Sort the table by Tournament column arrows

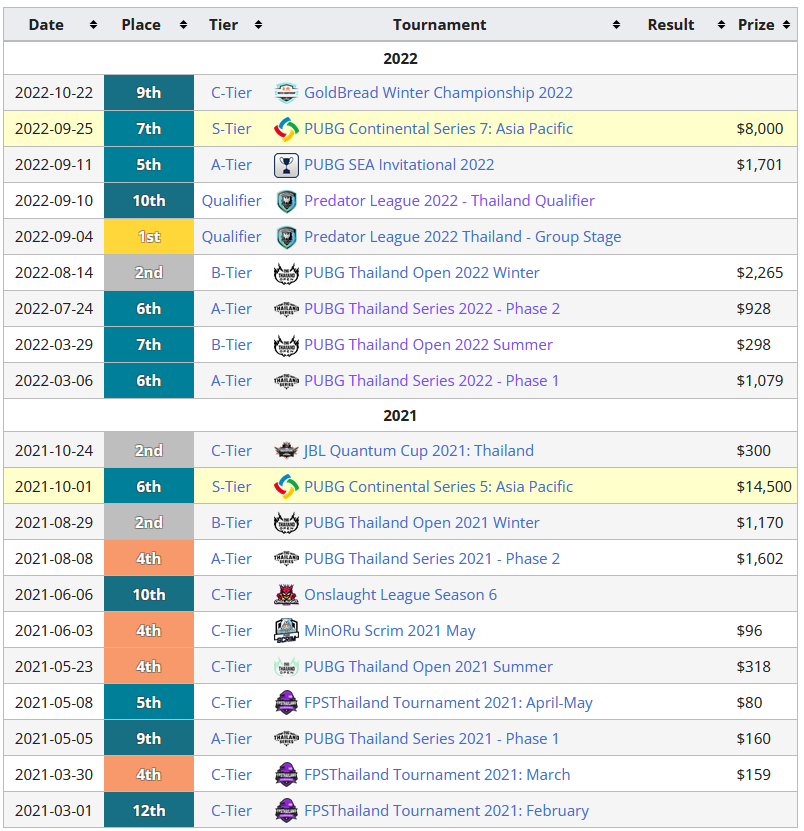tap(616, 25)
